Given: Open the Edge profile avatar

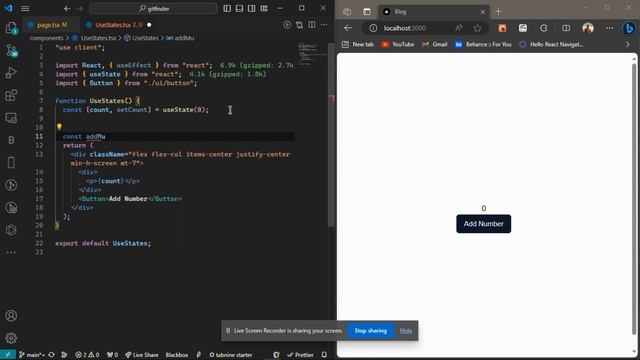Looking at the screenshot, I should pyautogui.click(x=588, y=28).
